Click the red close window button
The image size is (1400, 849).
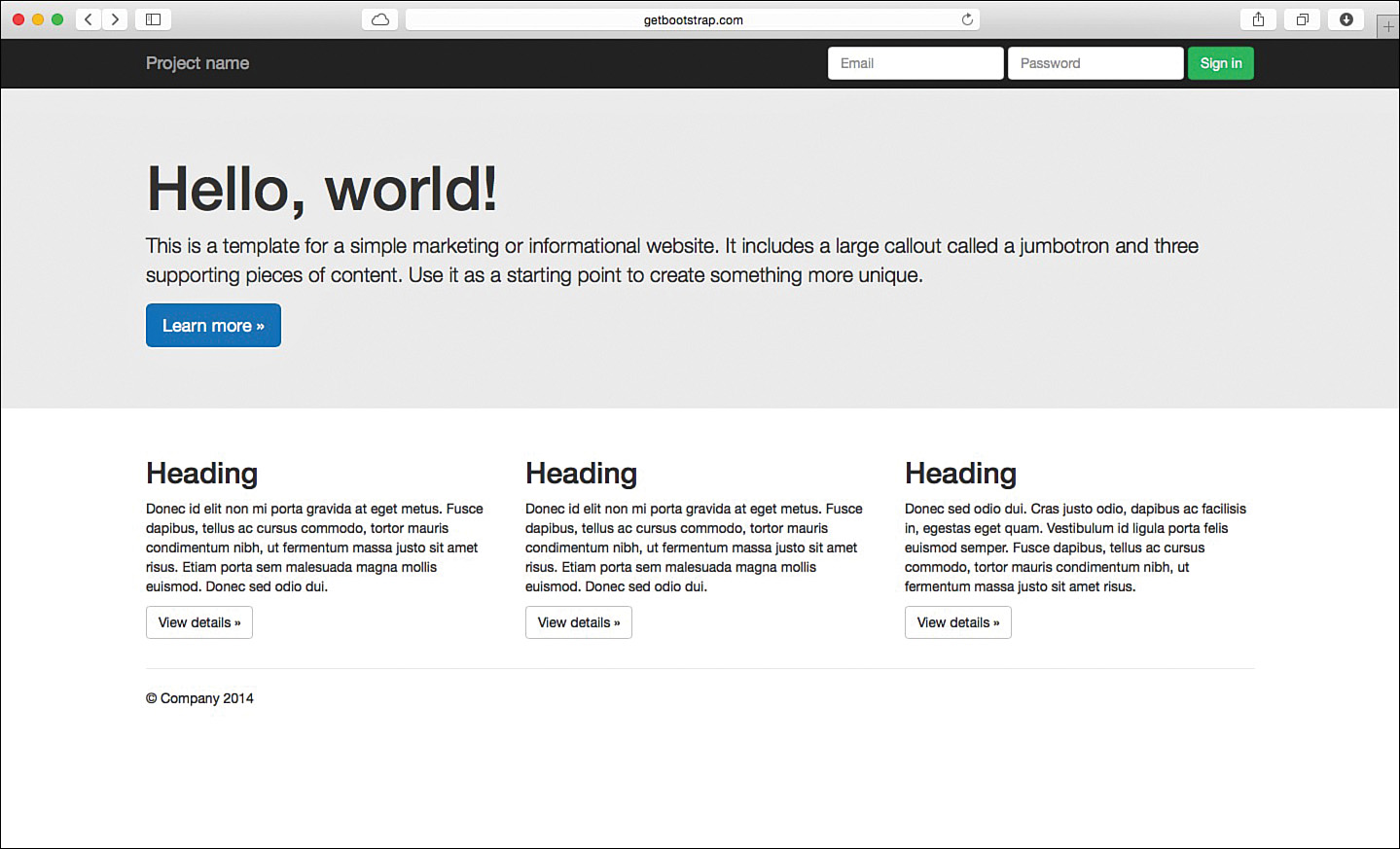[x=18, y=19]
